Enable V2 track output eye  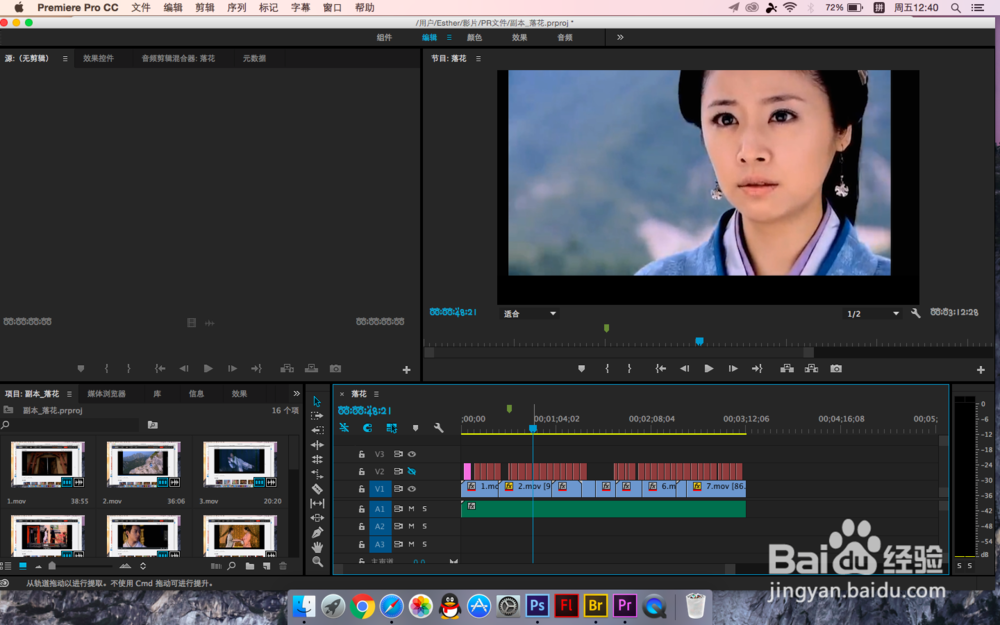pyautogui.click(x=412, y=471)
